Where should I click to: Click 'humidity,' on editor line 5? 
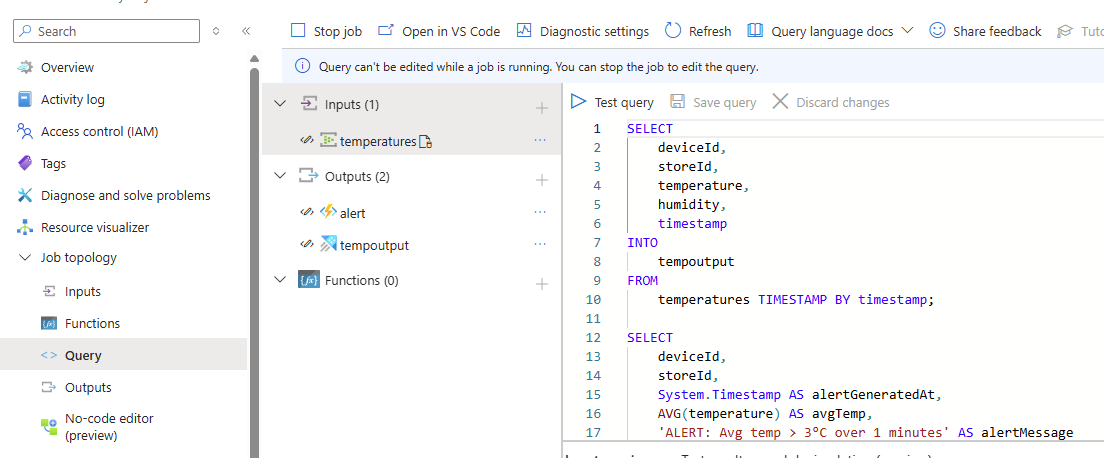pos(692,204)
